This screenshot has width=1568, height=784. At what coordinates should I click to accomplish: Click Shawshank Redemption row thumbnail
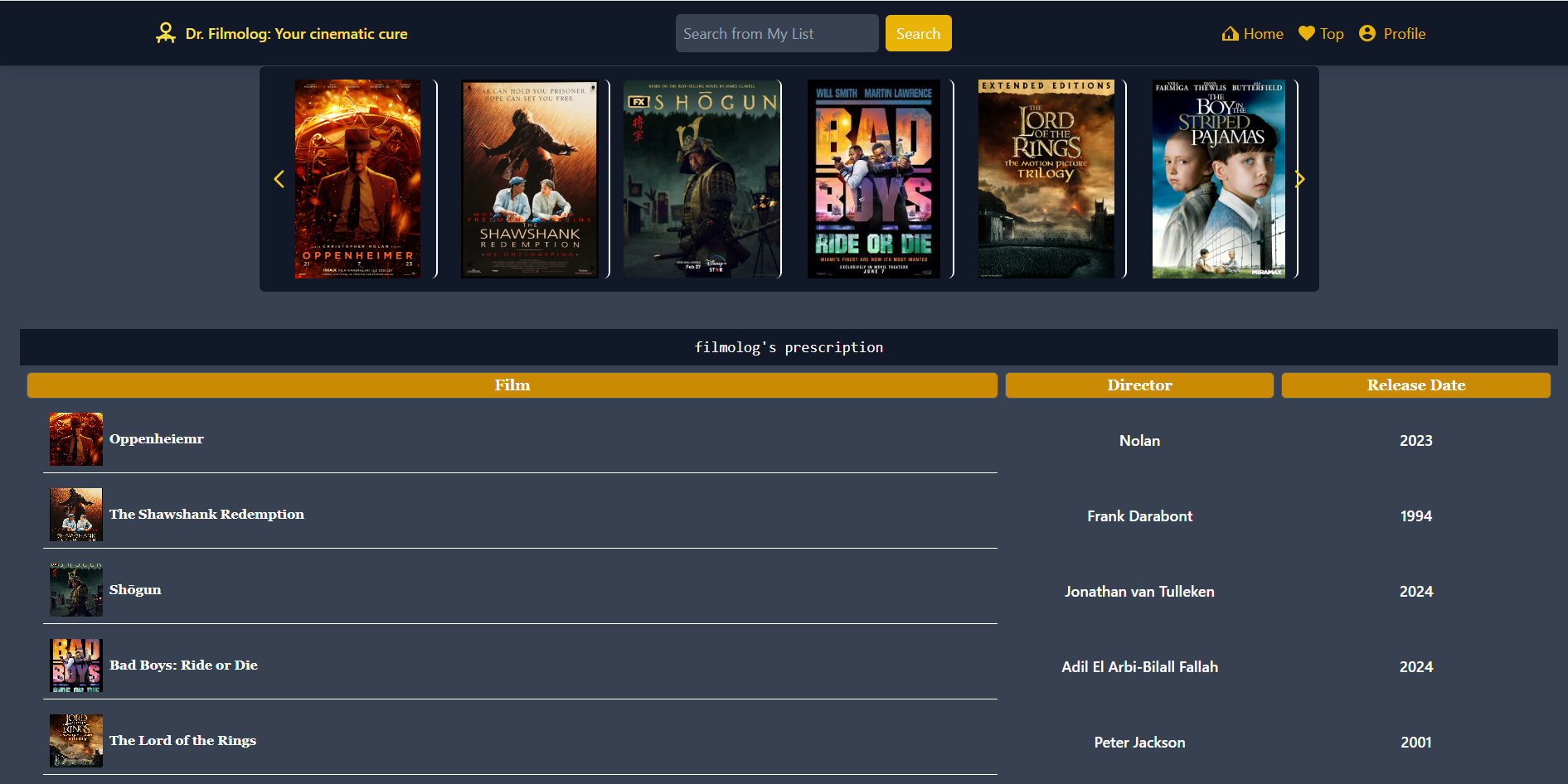[76, 515]
